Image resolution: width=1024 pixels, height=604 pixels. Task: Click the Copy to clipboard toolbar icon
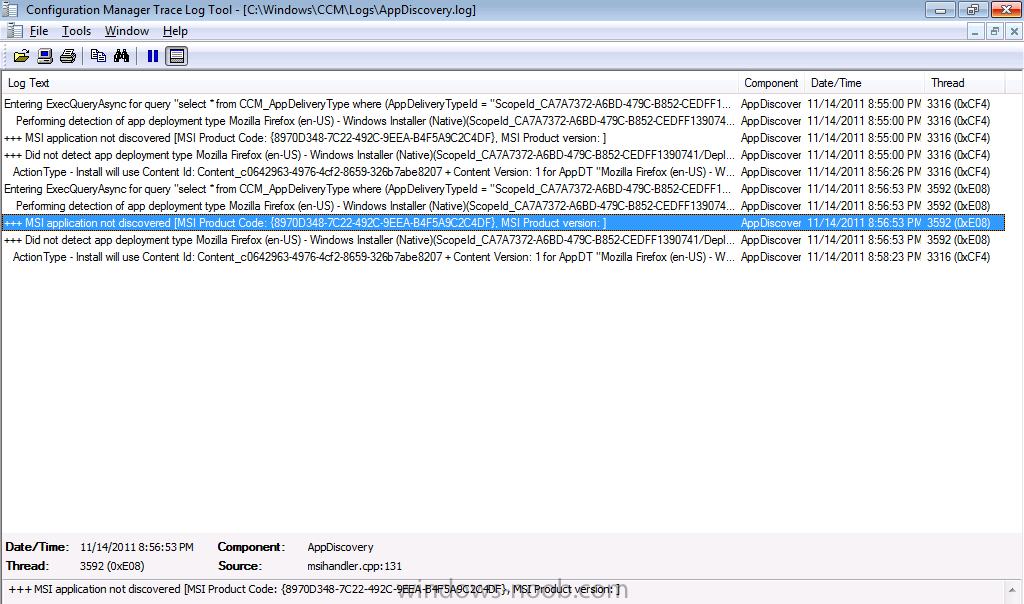point(98,56)
